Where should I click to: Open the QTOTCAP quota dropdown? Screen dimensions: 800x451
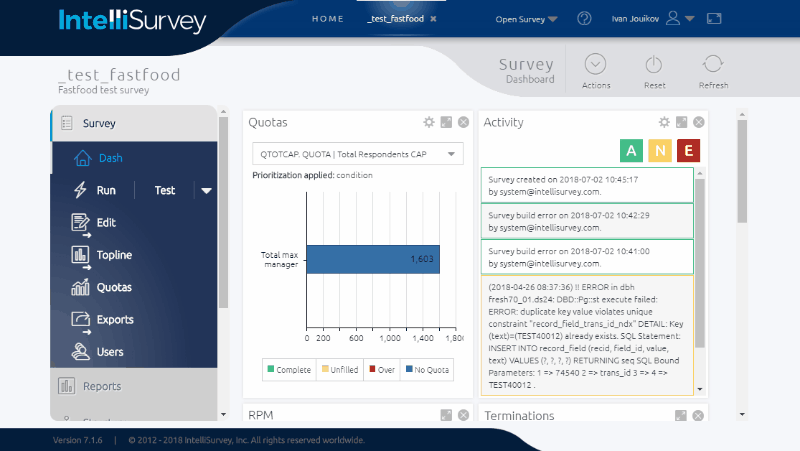[358, 154]
